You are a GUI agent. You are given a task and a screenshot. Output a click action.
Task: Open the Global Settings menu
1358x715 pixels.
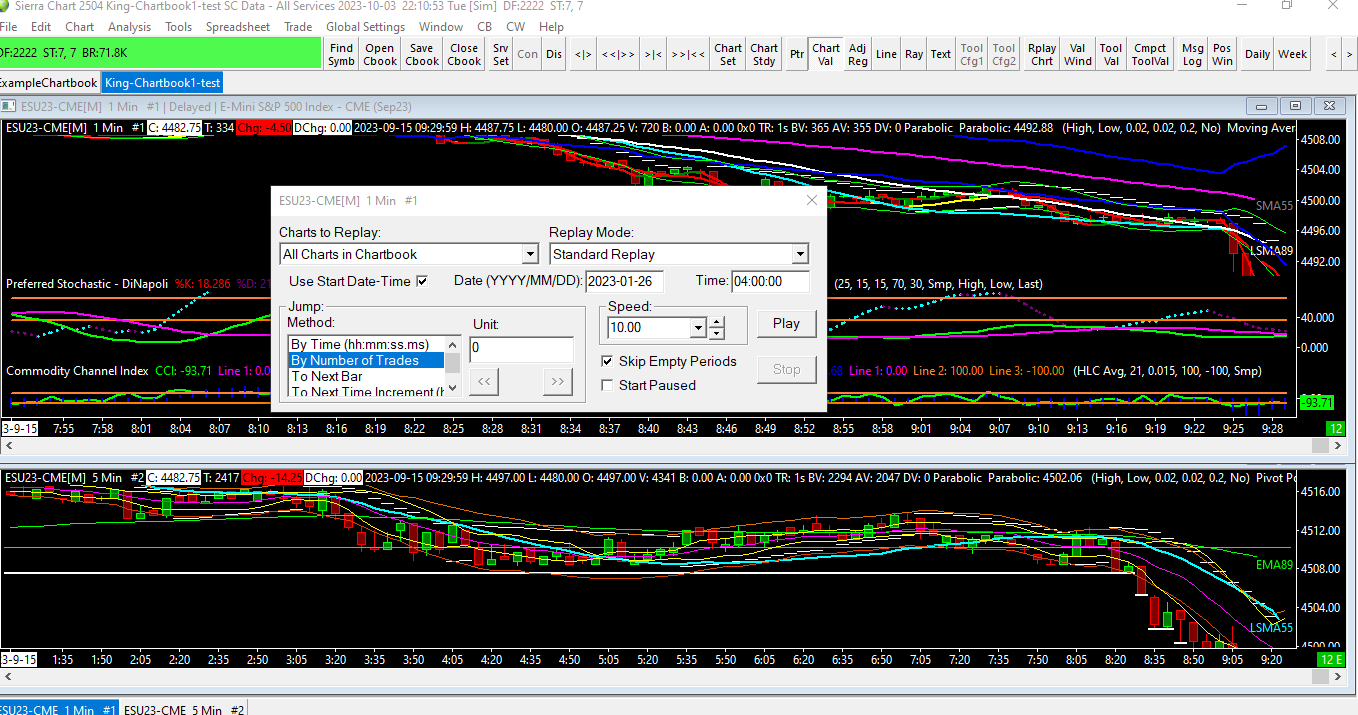point(365,27)
